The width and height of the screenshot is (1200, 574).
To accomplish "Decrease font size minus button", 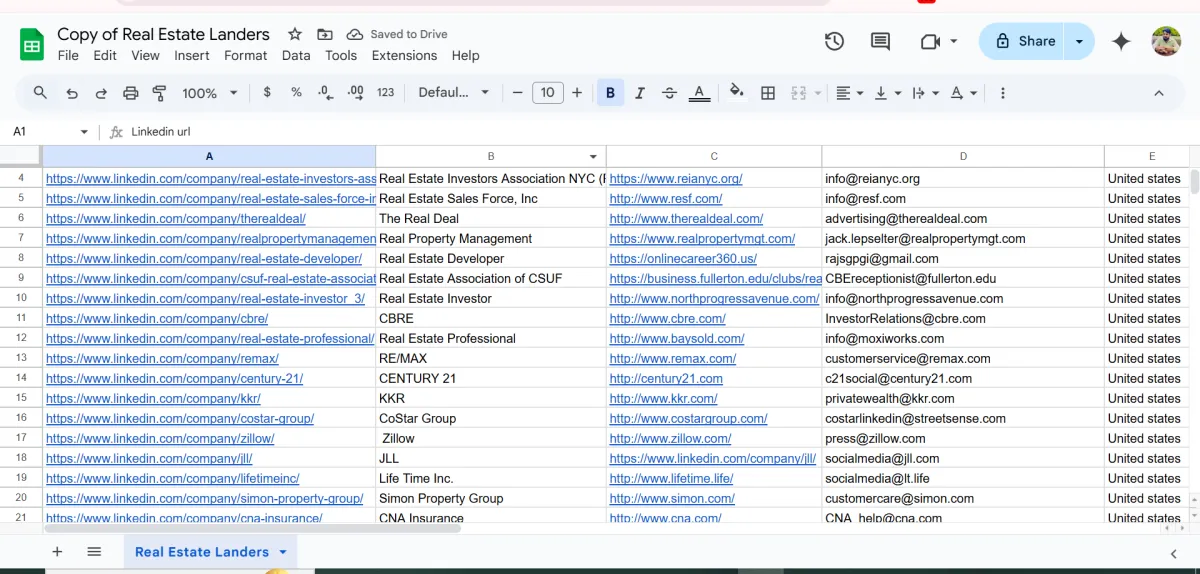I will coord(517,93).
